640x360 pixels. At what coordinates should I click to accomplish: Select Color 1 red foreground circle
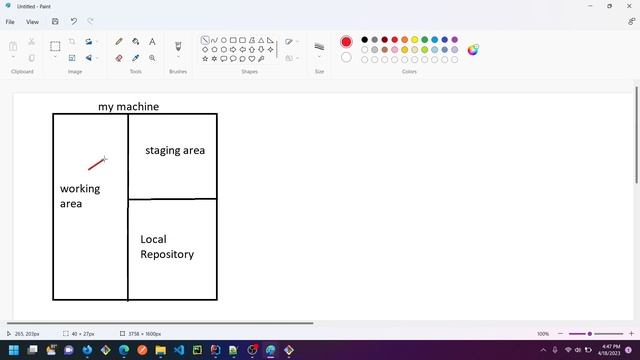pyautogui.click(x=346, y=42)
